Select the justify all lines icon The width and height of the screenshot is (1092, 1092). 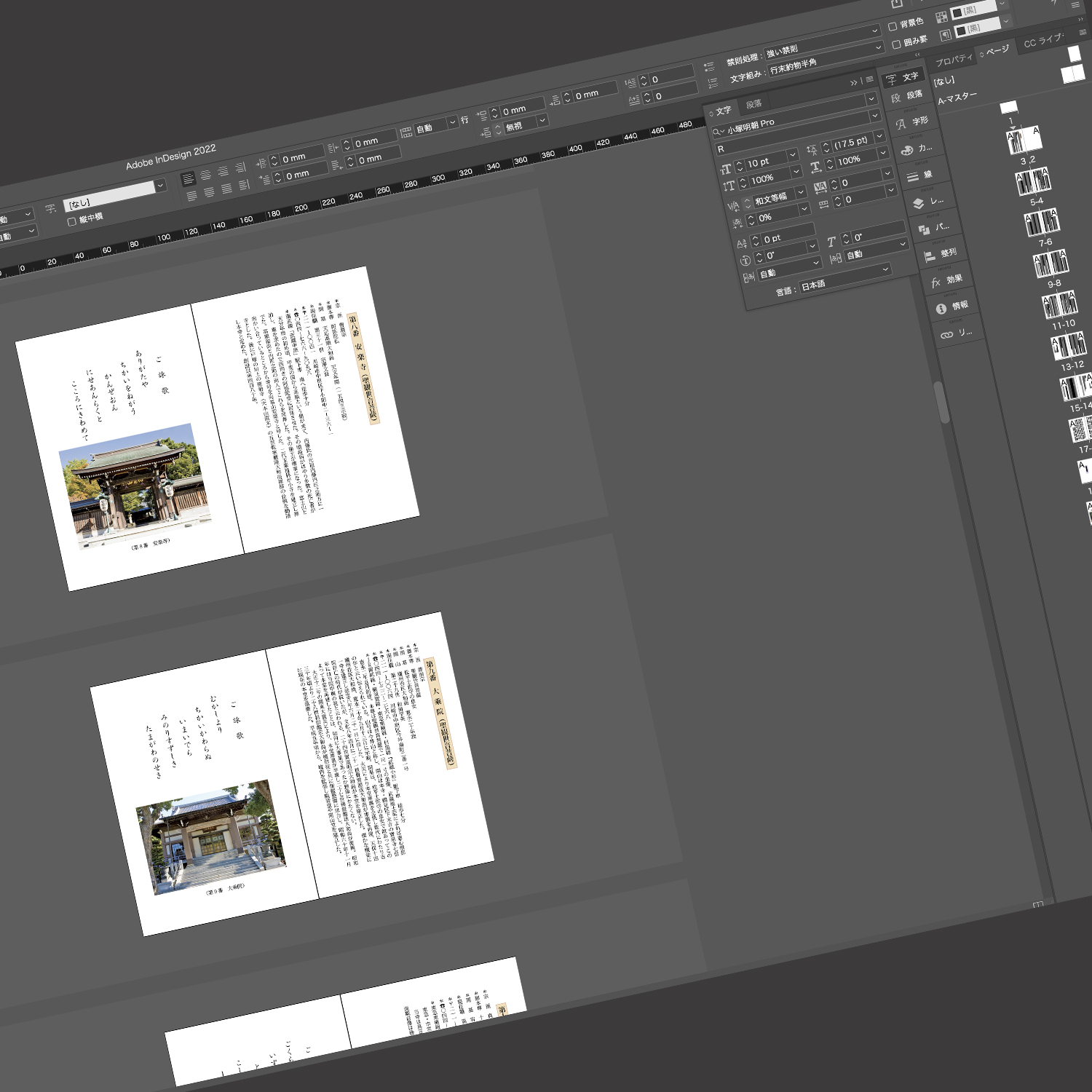tap(226, 189)
